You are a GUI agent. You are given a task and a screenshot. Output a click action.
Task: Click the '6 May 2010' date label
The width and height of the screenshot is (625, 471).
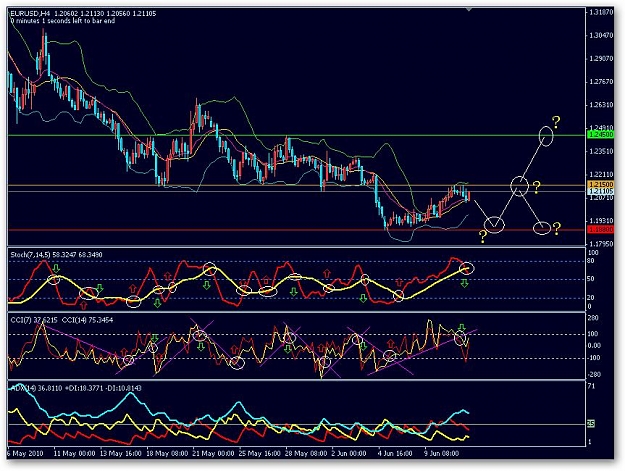point(25,453)
